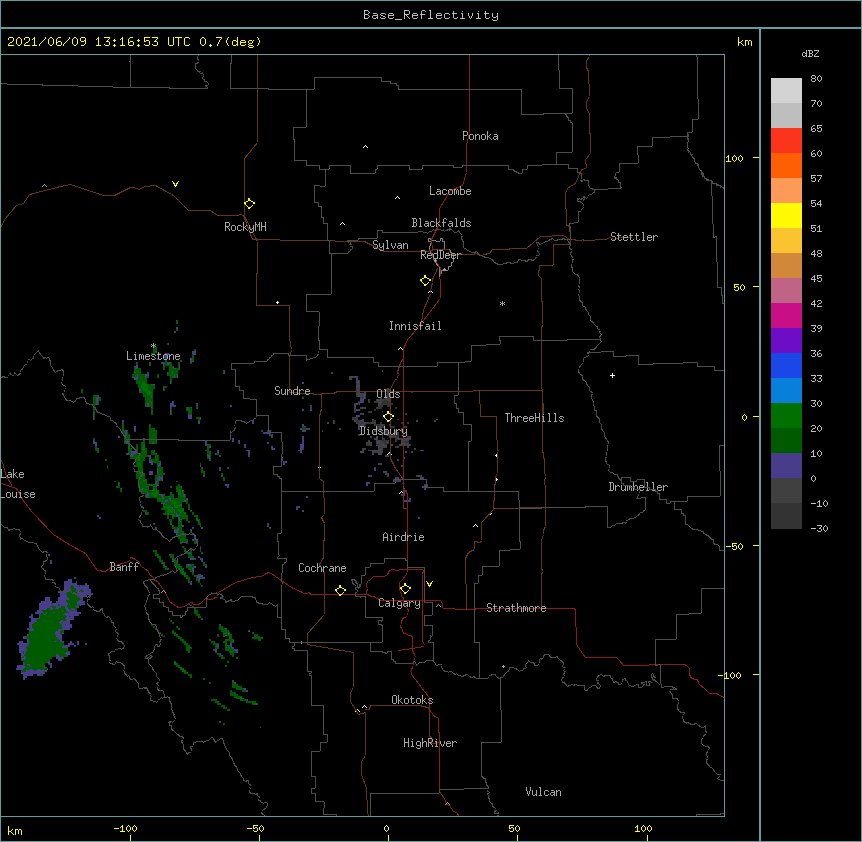Select the yellow diamond marker at Olds

[388, 417]
